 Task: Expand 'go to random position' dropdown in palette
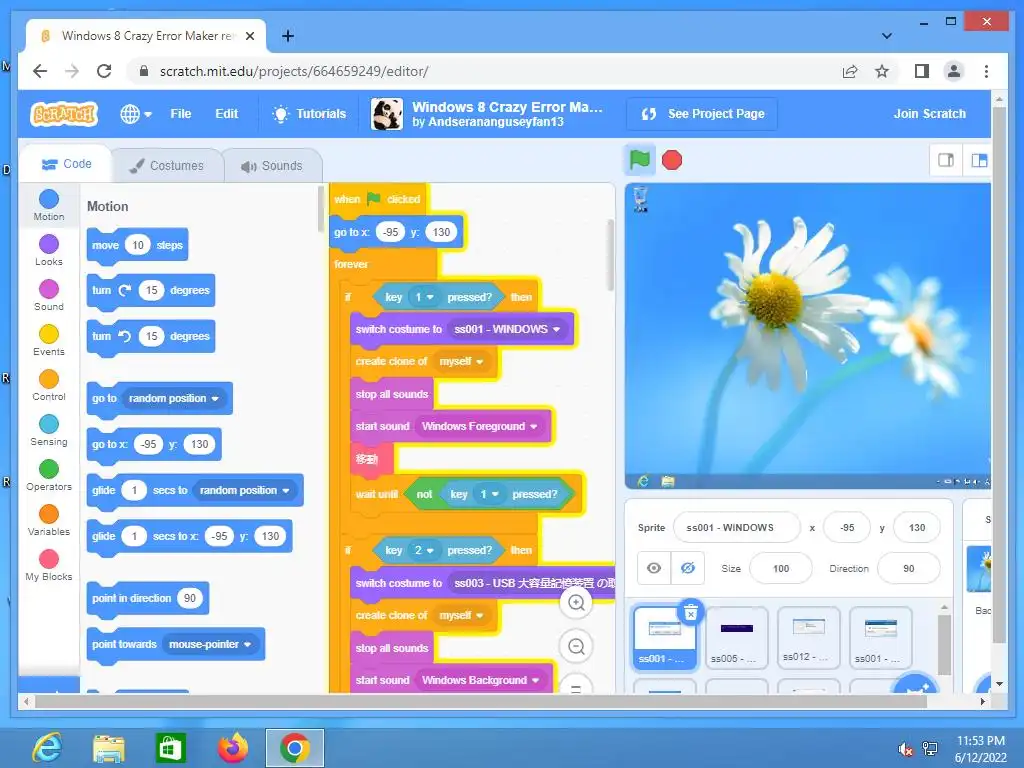pyautogui.click(x=174, y=398)
